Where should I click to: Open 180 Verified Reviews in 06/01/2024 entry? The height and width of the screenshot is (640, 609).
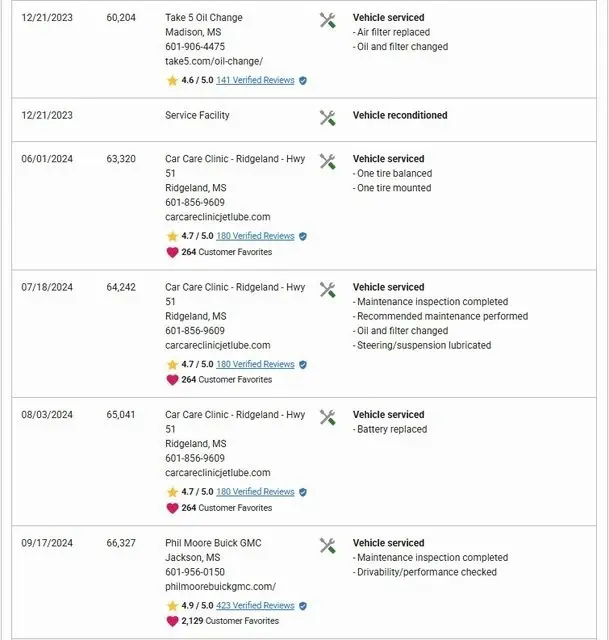pos(255,237)
